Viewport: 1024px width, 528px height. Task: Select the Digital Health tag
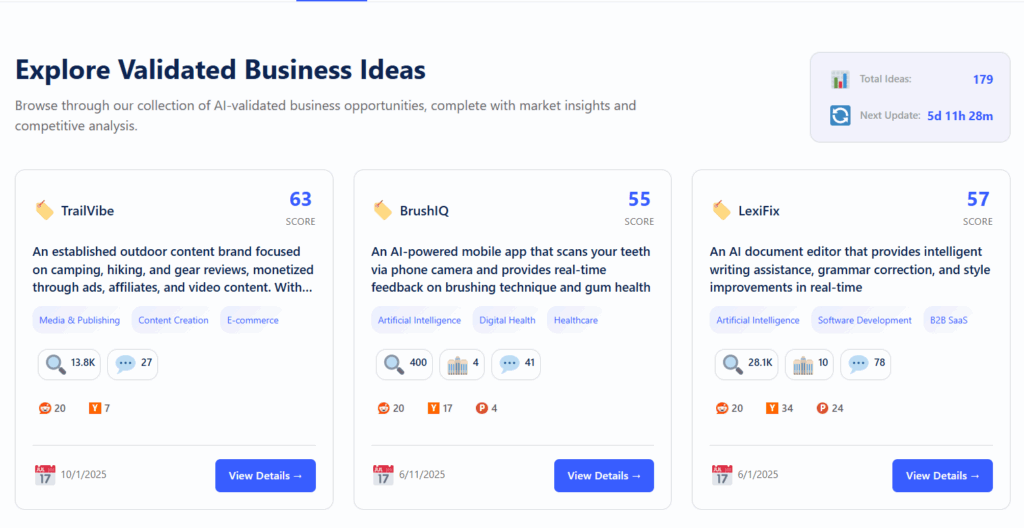(x=505, y=321)
